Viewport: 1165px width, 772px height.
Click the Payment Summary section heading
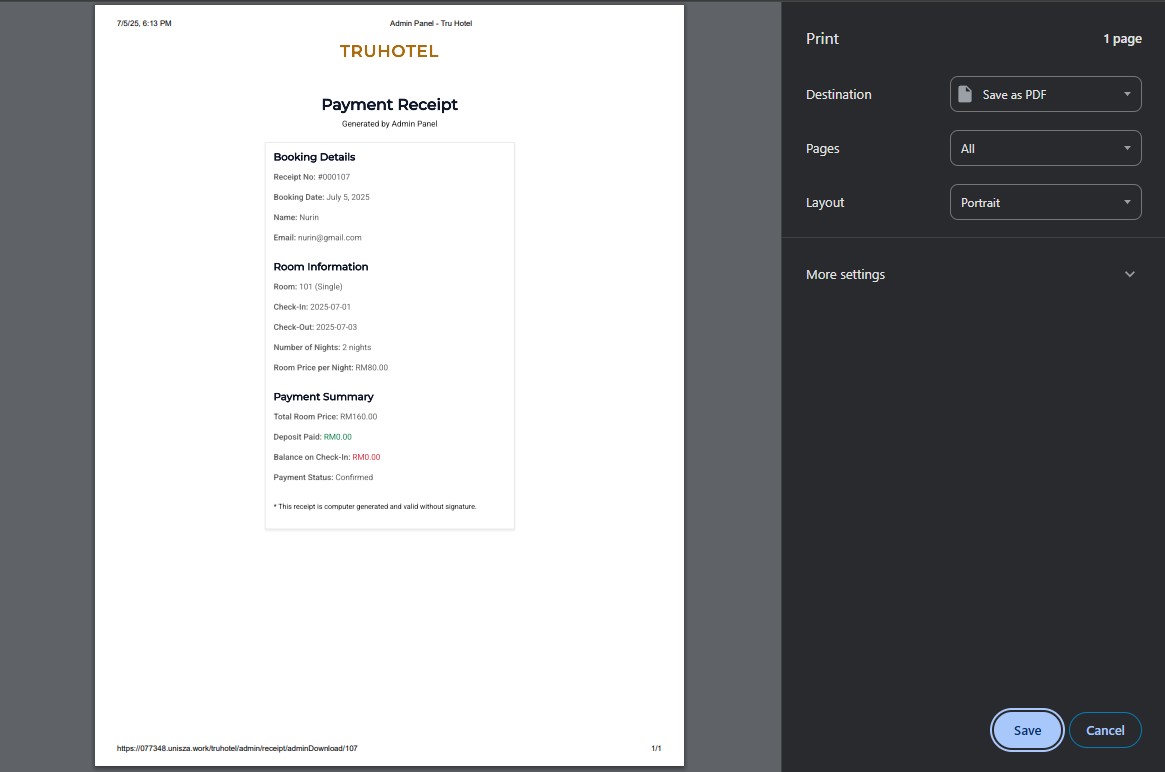pyautogui.click(x=323, y=397)
